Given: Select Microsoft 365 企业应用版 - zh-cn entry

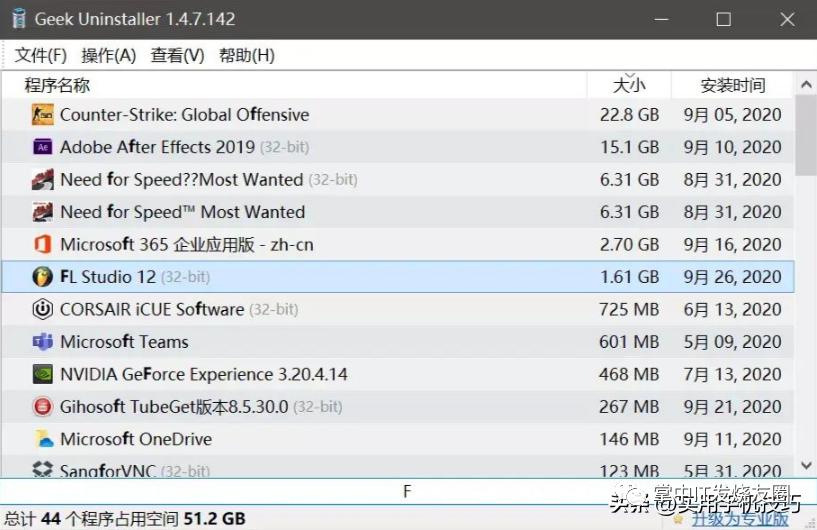Looking at the screenshot, I should pos(187,244).
